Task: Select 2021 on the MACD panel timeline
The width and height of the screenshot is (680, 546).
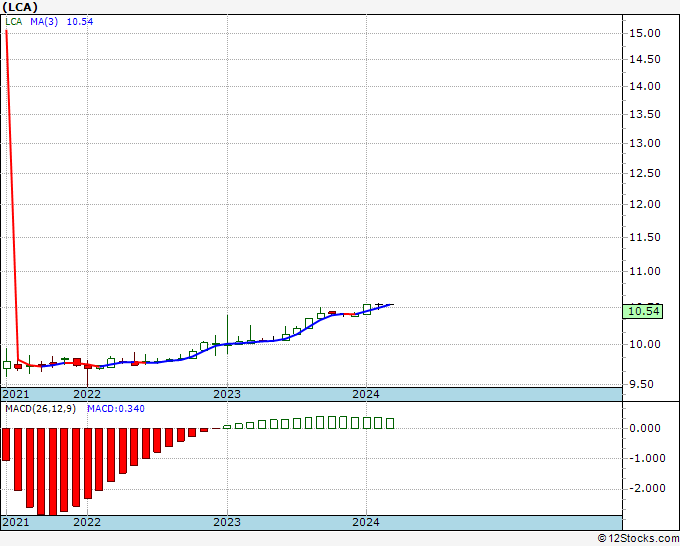Action: (16, 522)
